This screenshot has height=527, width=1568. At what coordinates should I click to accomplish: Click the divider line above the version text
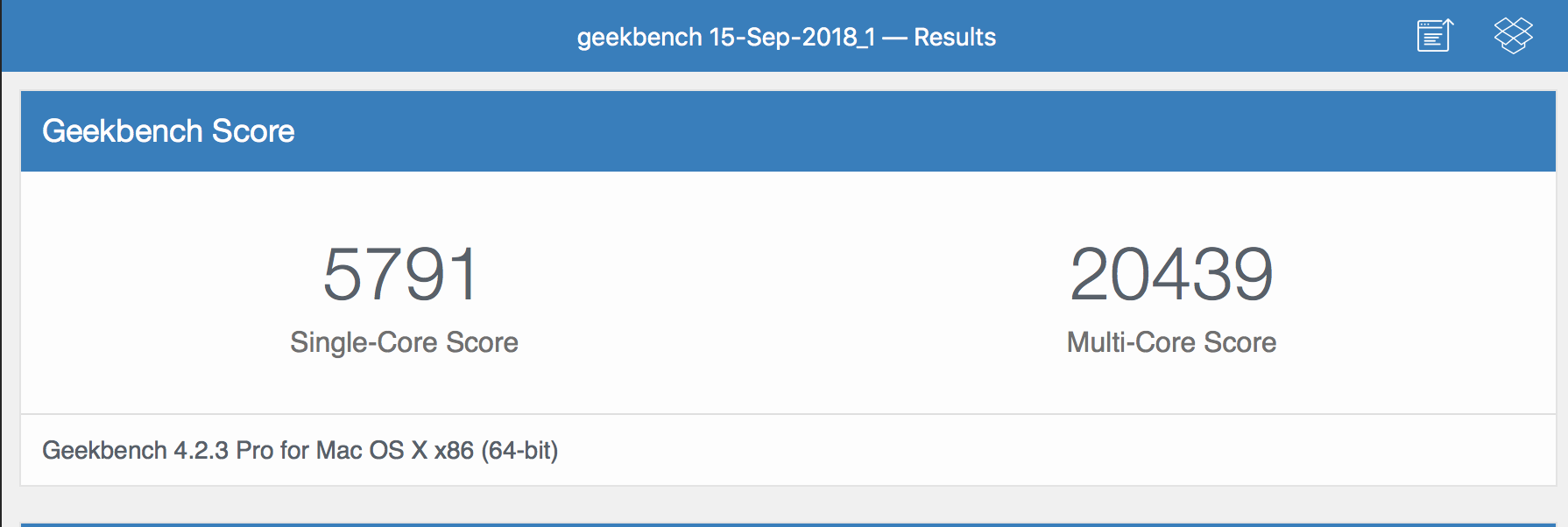(788, 414)
